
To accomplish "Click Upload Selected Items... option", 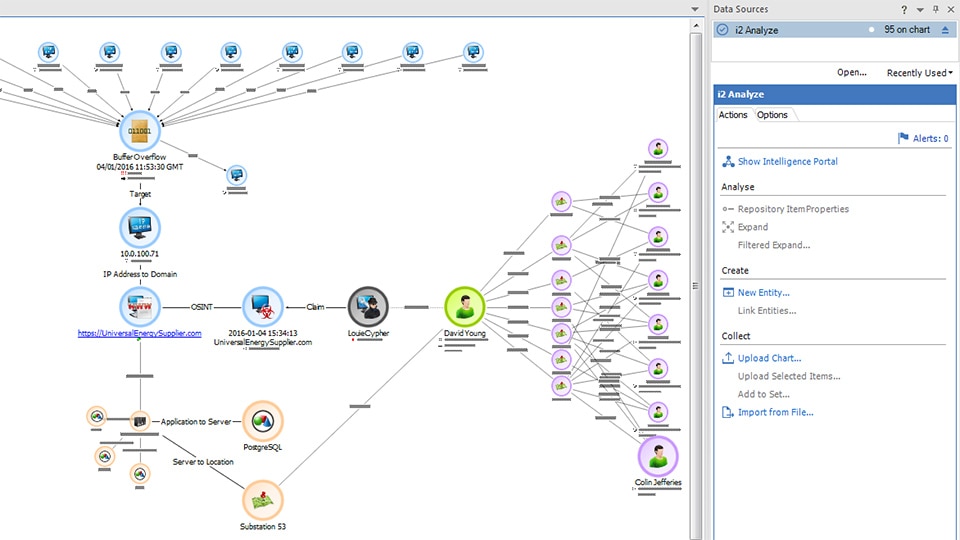I will (789, 376).
